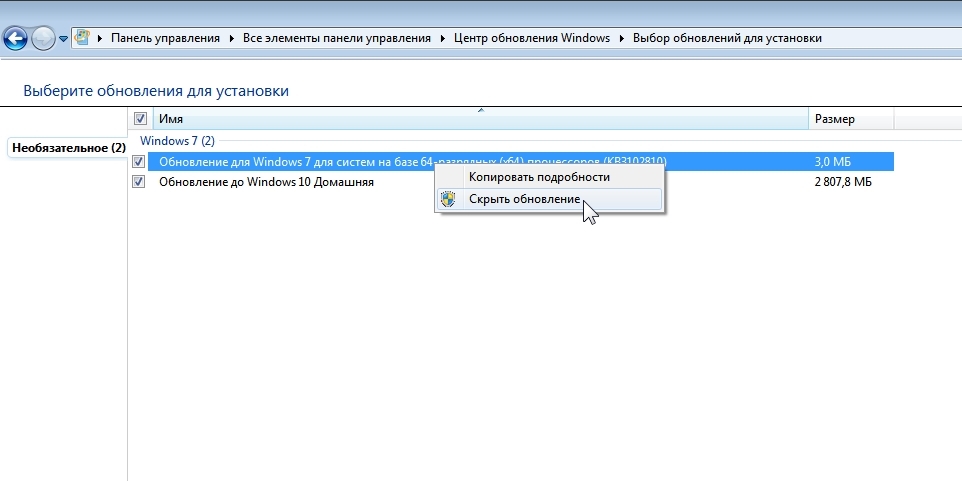Viewport: 962px width, 481px height.
Task: Switch to the Необязательное (2) tab
Action: click(x=68, y=147)
